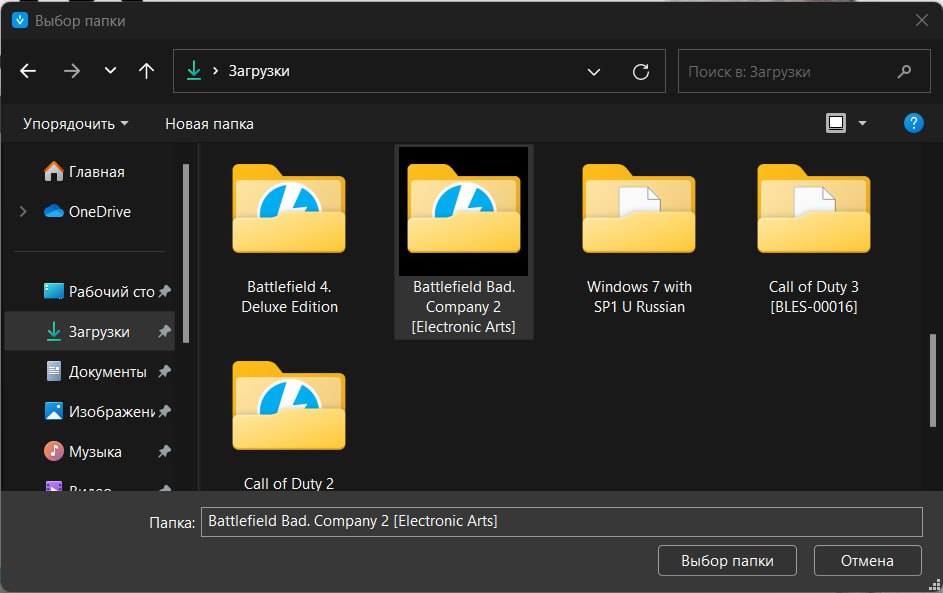Viewport: 943px width, 593px height.
Task: Open Документы in the sidebar
Action: click(x=107, y=372)
